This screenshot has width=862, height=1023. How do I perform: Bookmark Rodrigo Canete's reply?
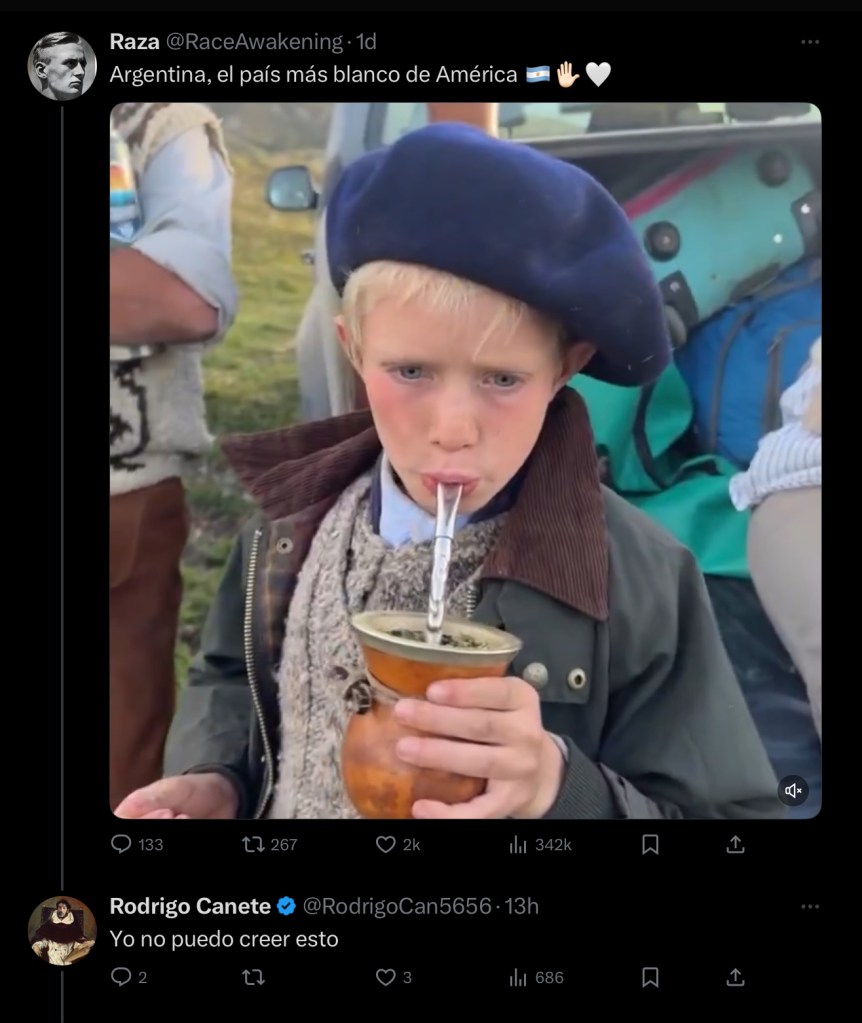(650, 977)
